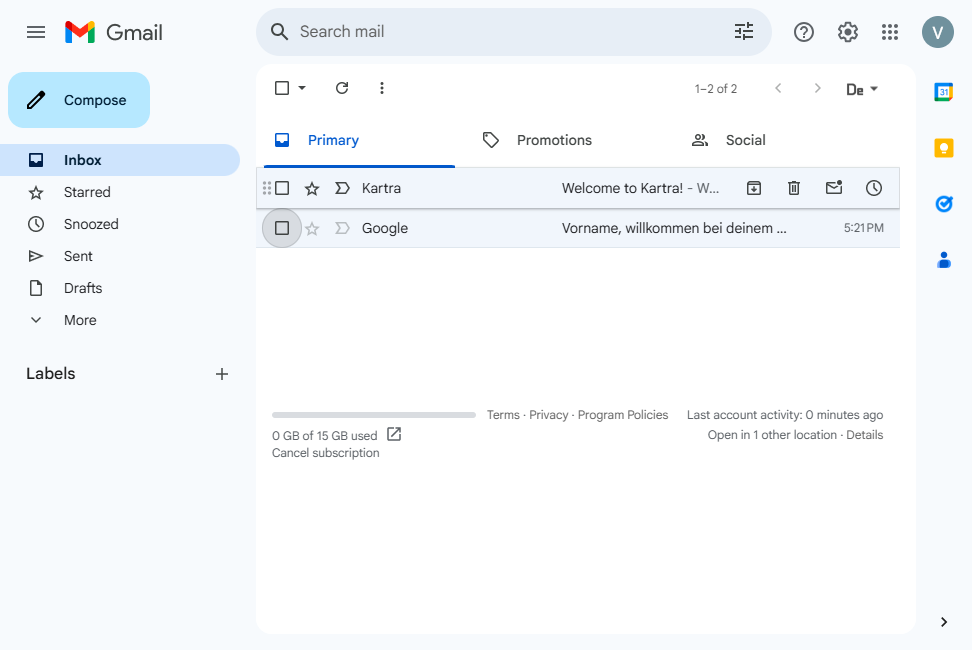
Task: Click the Cancel subscription link
Action: tap(325, 452)
